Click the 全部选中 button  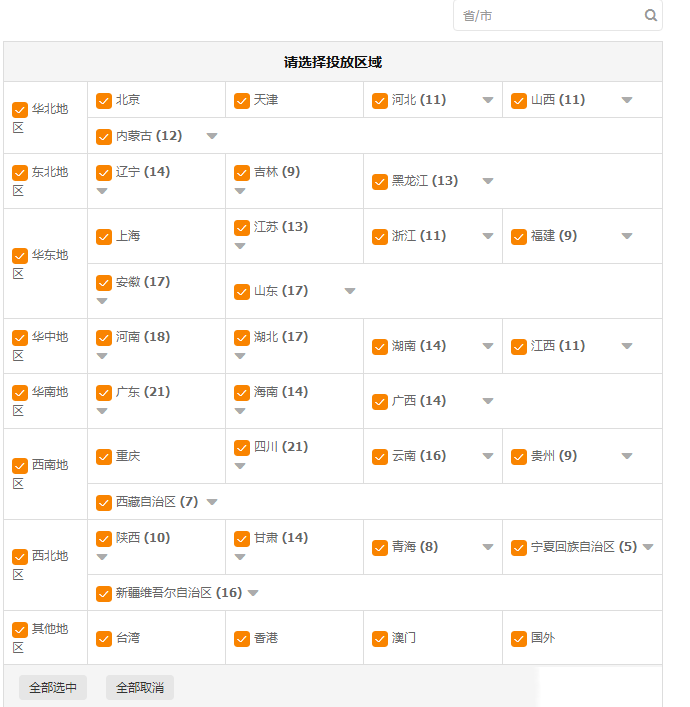point(53,688)
